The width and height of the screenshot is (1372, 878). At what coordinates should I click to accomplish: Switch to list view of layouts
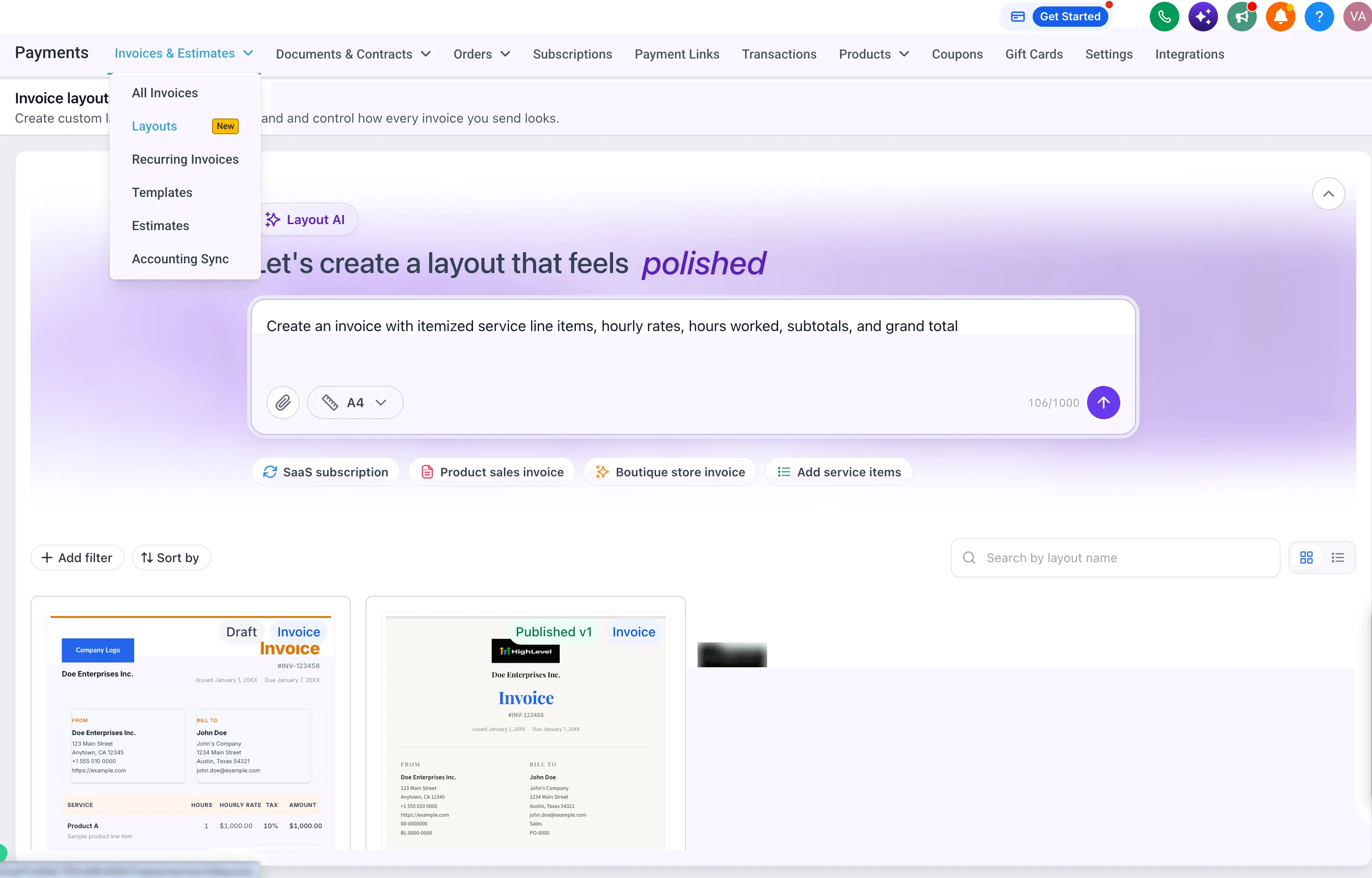(x=1337, y=558)
